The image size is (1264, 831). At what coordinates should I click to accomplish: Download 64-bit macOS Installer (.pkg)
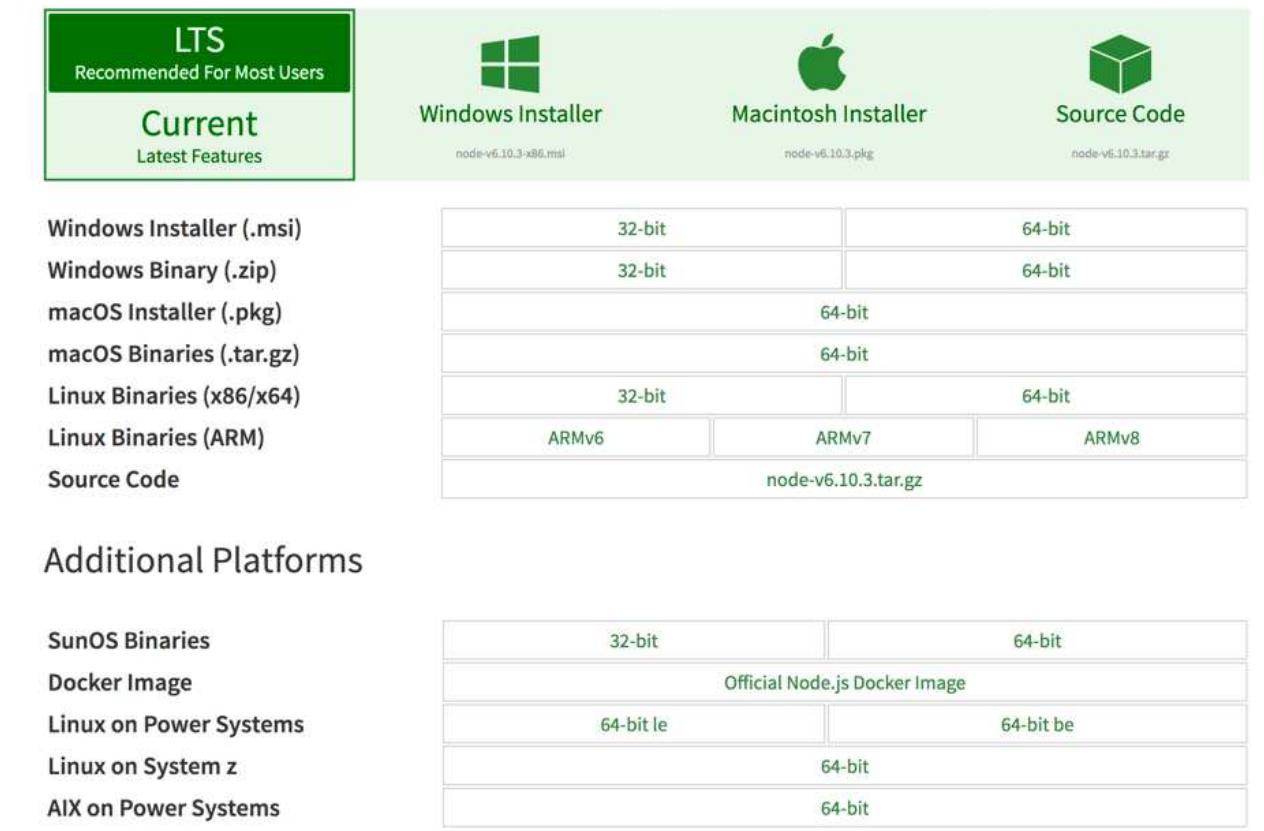click(x=844, y=312)
